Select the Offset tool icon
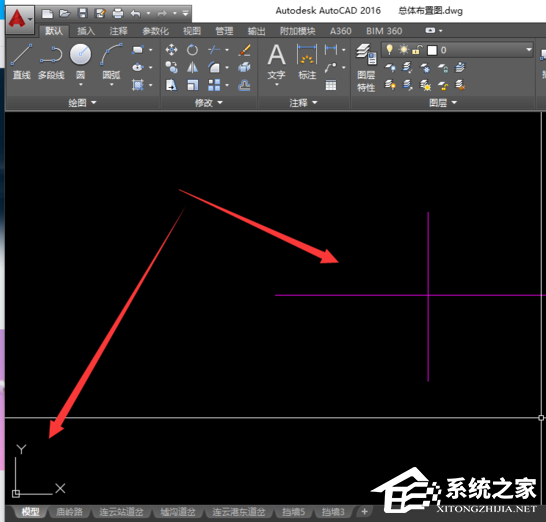546x522 pixels. pyautogui.click(x=245, y=85)
